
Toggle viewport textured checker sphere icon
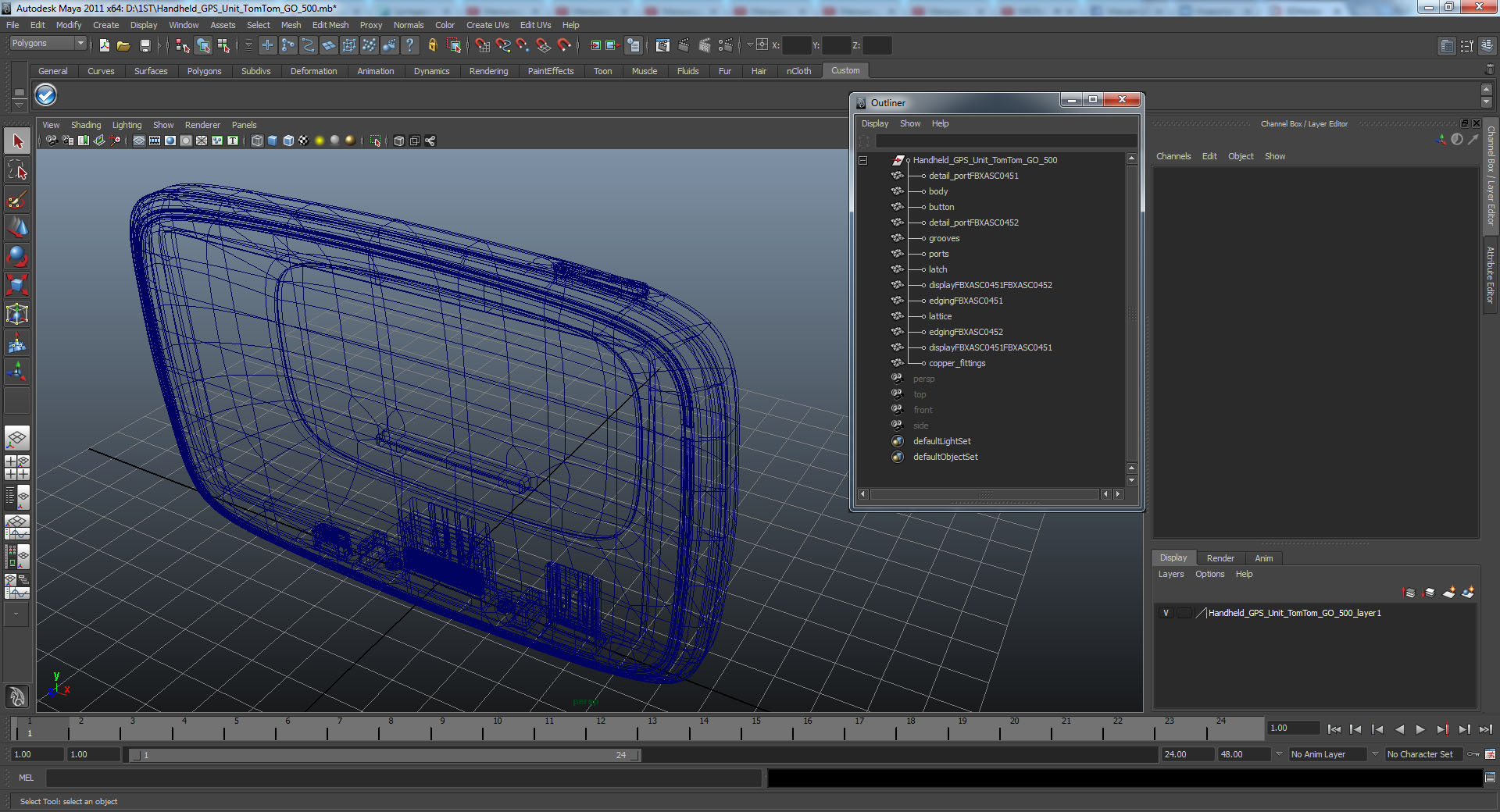pyautogui.click(x=304, y=141)
